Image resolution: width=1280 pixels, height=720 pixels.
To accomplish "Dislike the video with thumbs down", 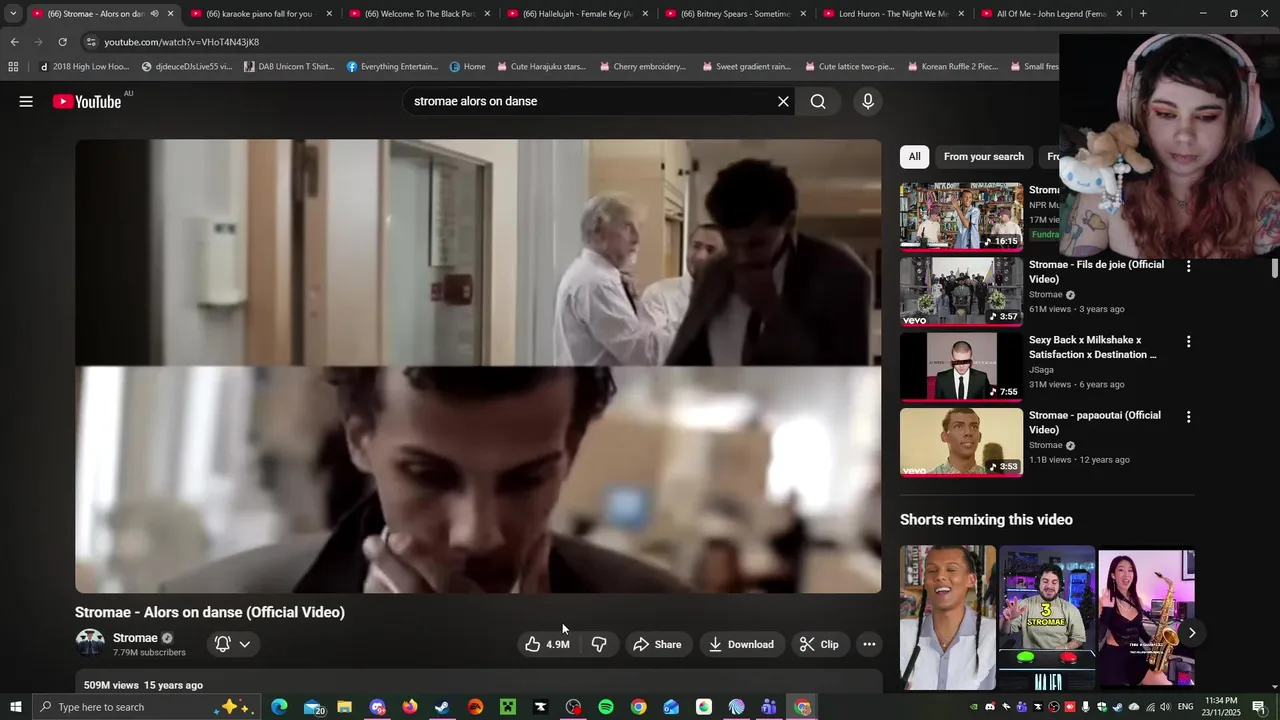I will pyautogui.click(x=599, y=644).
